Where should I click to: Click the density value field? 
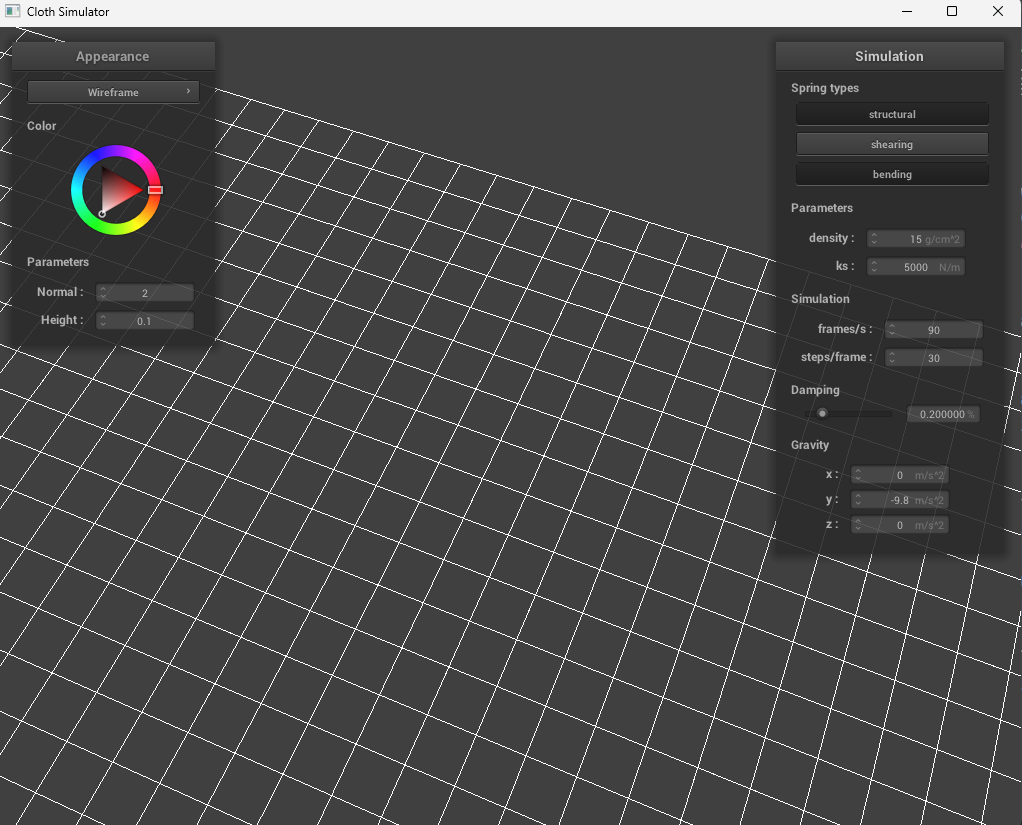916,239
